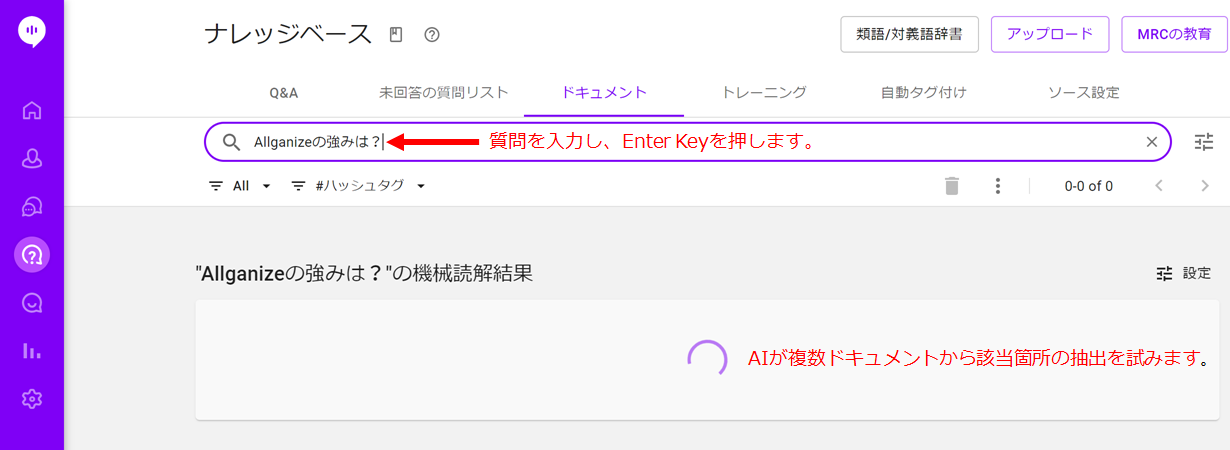Open the analytics bar chart icon
This screenshot has height=450, width=1230.
pos(32,351)
